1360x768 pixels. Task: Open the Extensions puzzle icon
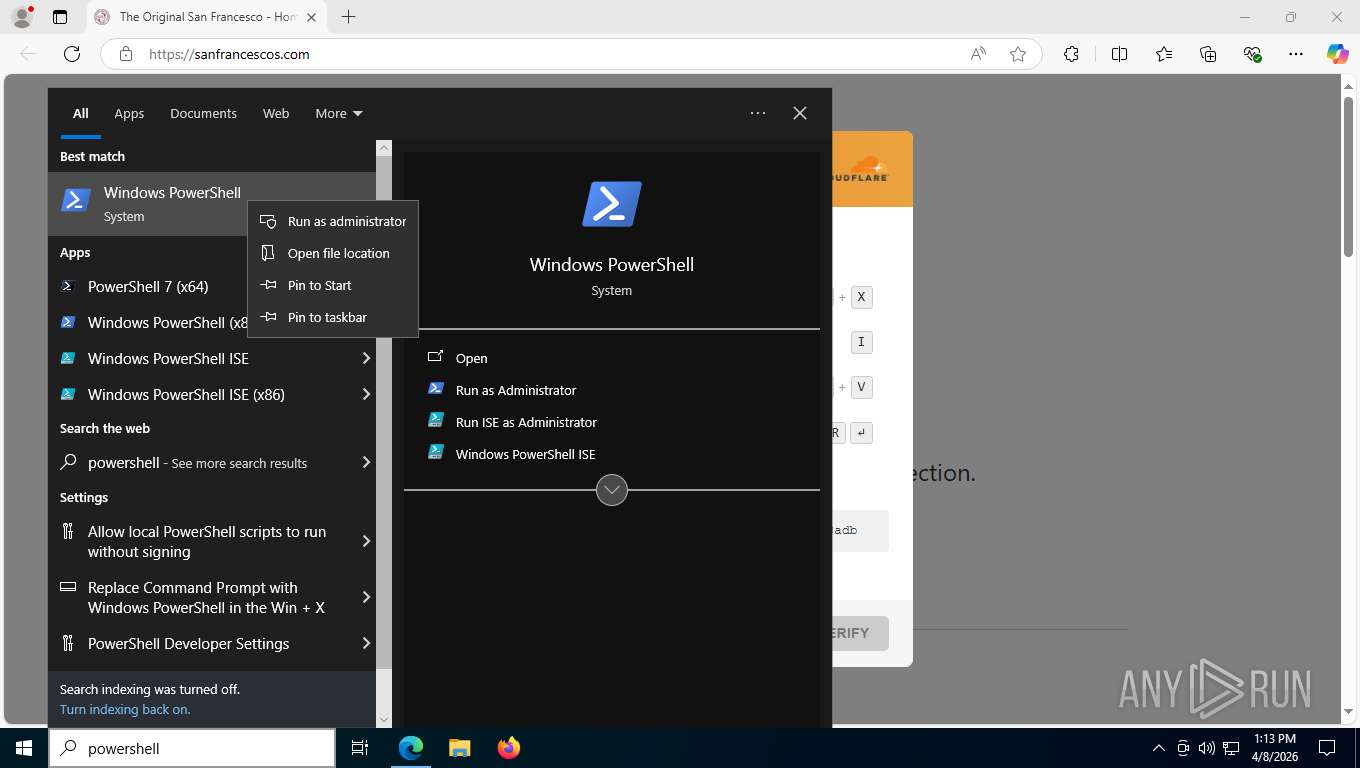pyautogui.click(x=1071, y=54)
